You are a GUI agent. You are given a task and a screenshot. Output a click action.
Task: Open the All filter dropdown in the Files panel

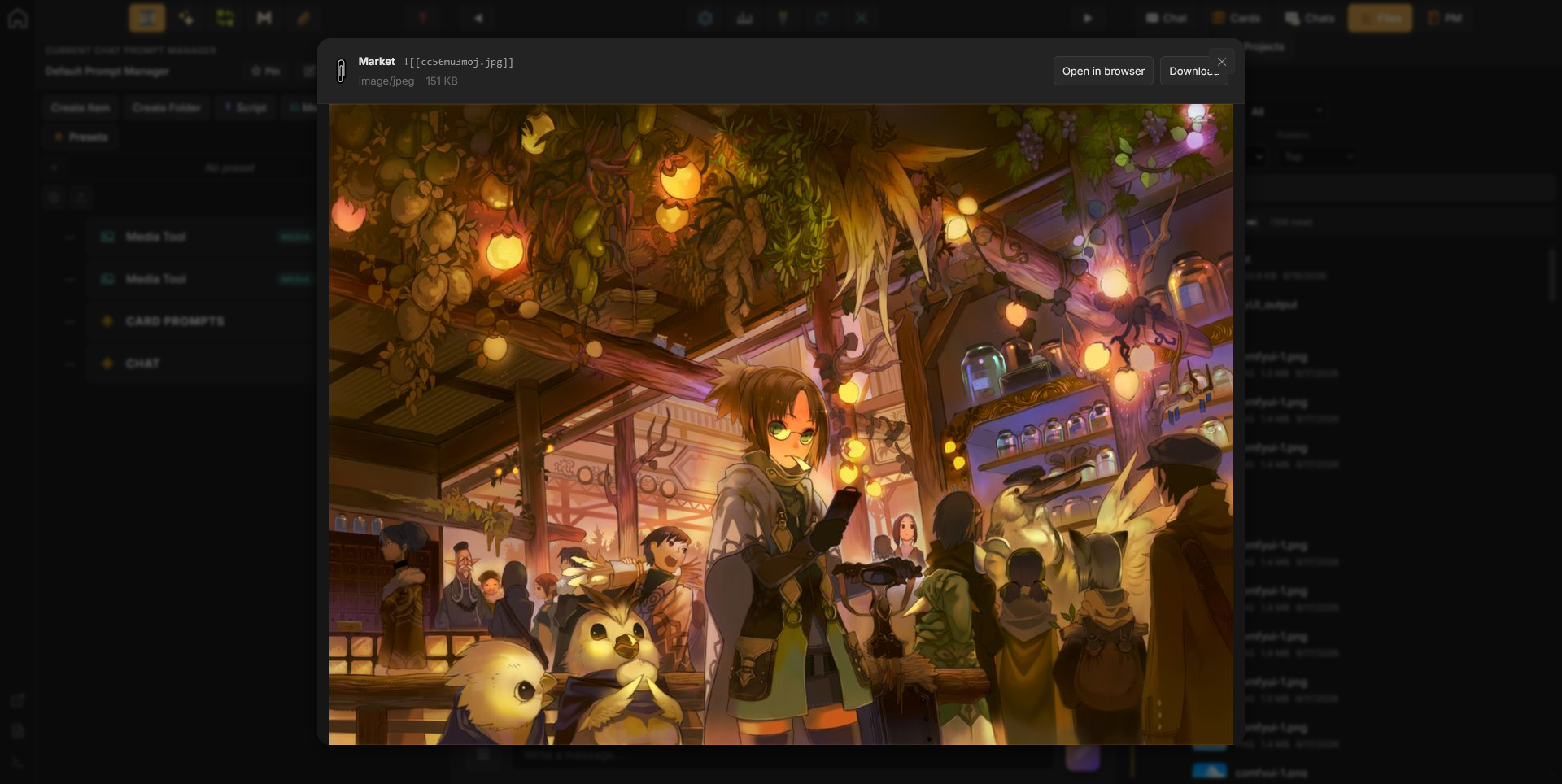click(1285, 111)
